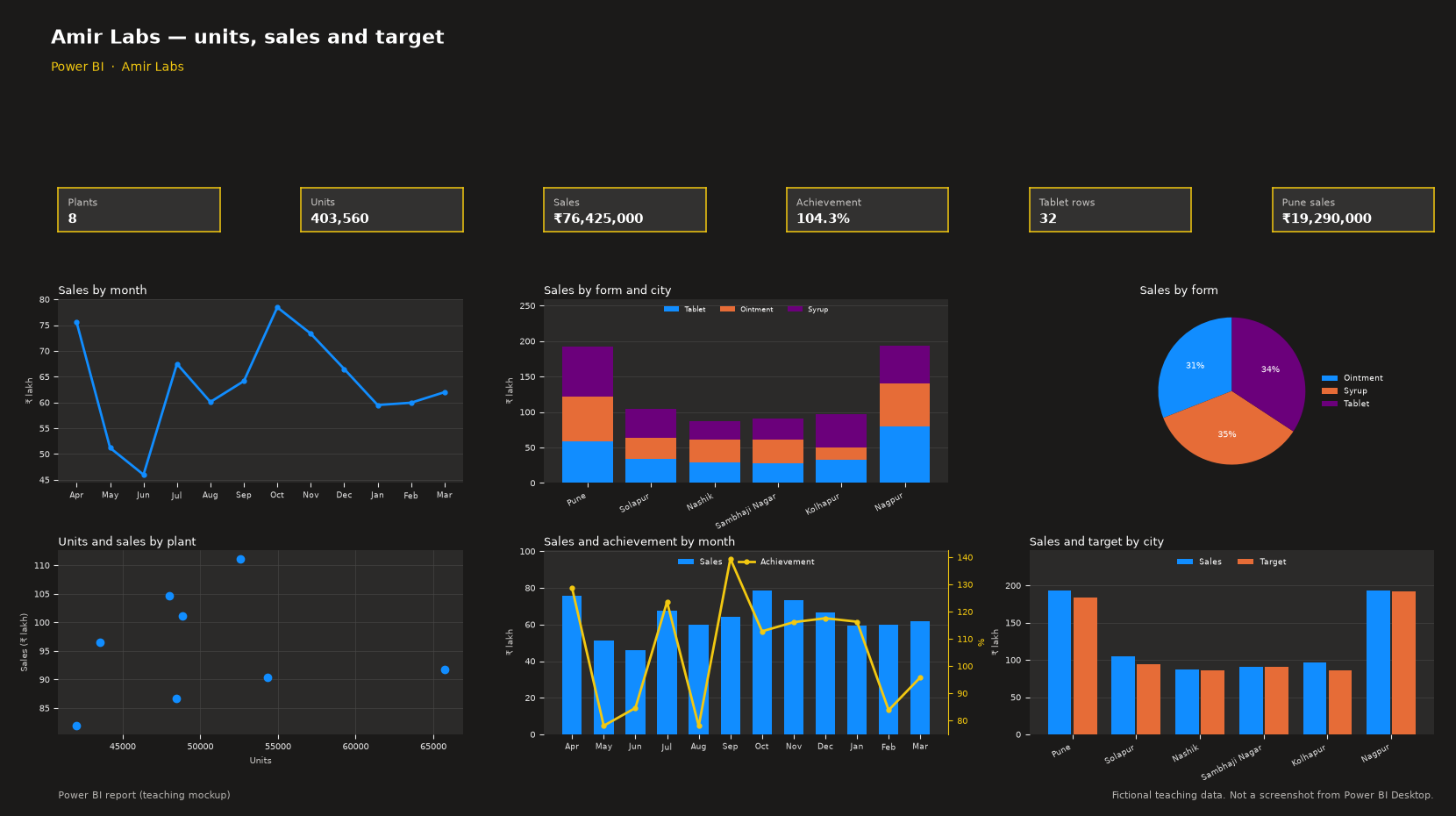Viewport: 1456px width, 816px height.
Task: Click the 'Units and sales by plant' title
Action: coord(127,542)
